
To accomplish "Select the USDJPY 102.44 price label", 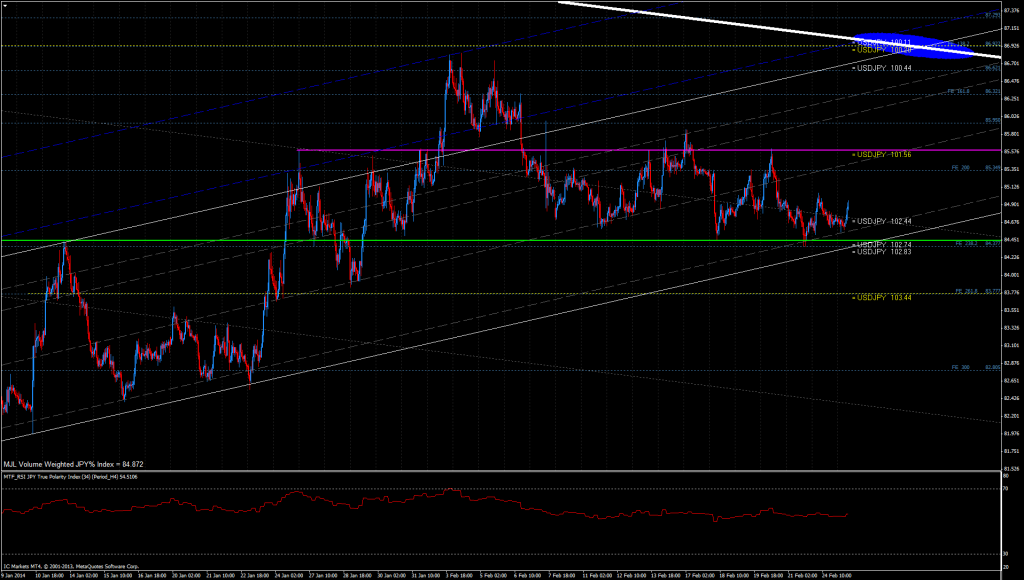I will click(884, 221).
